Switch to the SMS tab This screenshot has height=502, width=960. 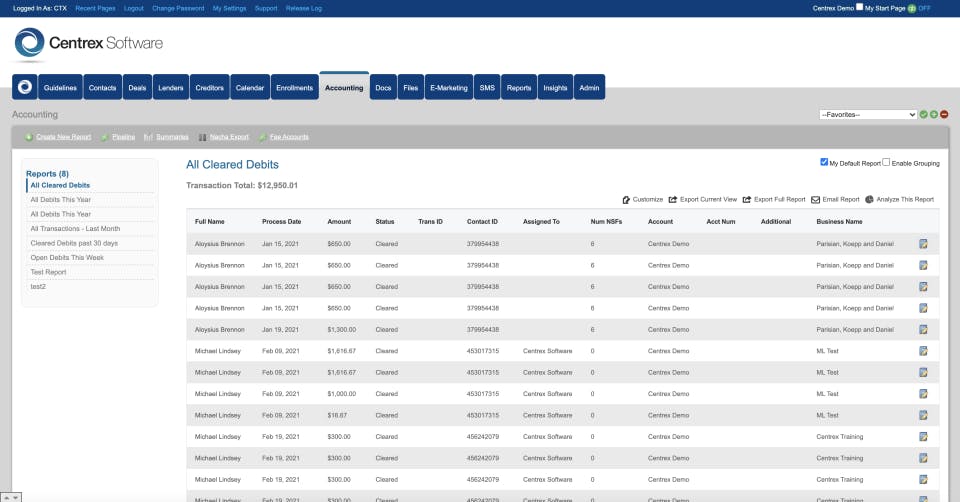[x=487, y=88]
